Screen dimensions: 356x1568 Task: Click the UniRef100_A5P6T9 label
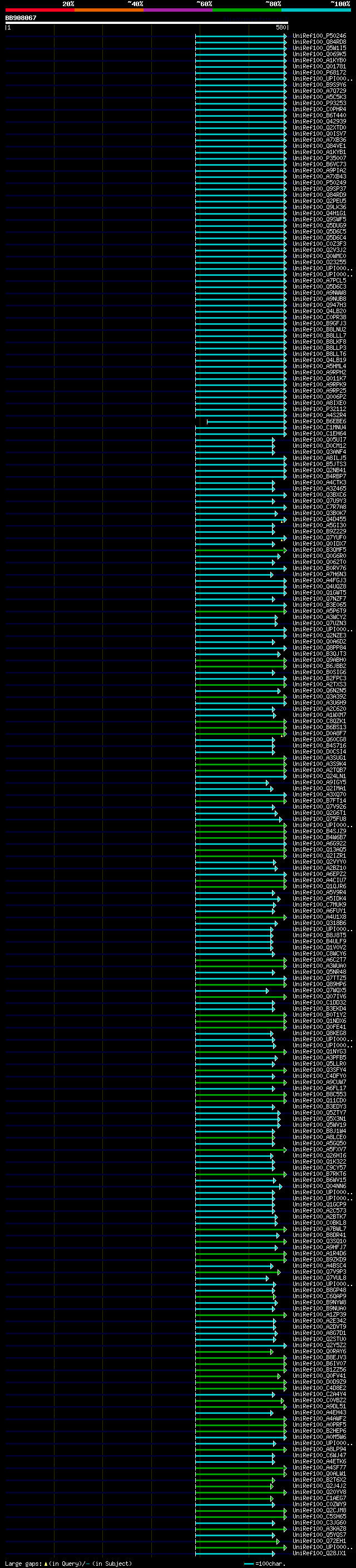coord(319,611)
